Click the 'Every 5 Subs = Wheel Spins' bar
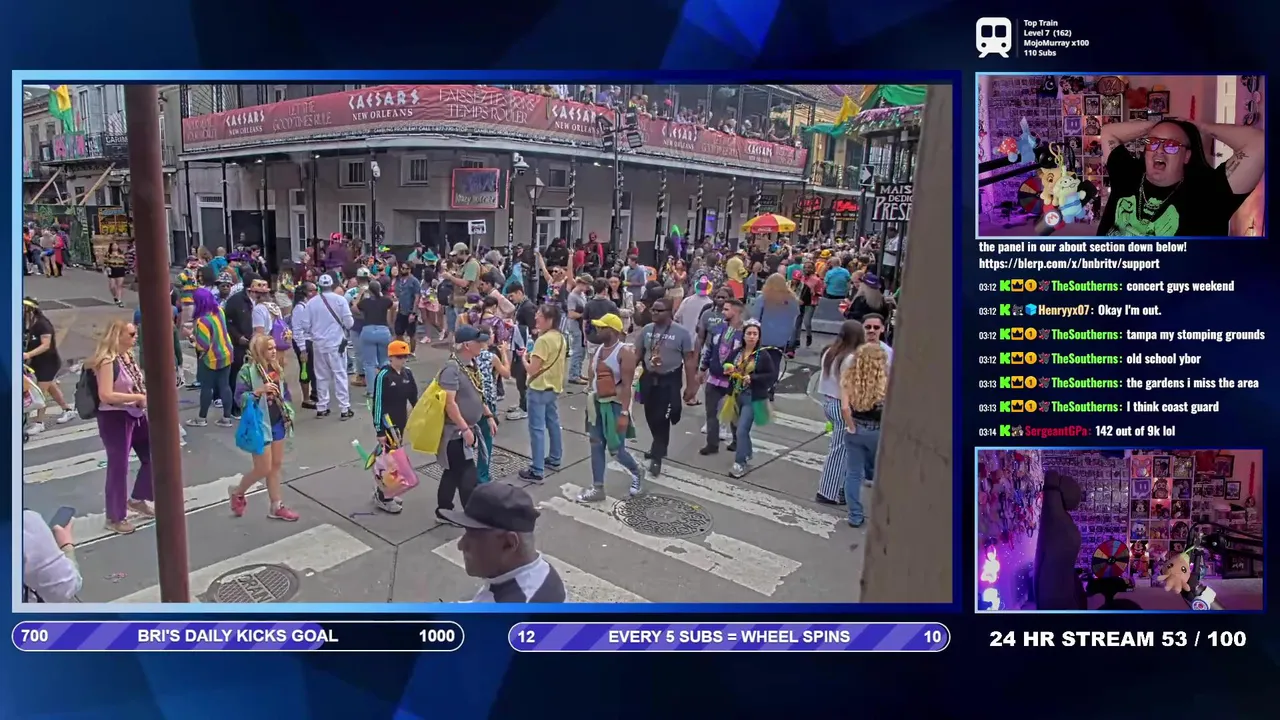 pos(729,636)
